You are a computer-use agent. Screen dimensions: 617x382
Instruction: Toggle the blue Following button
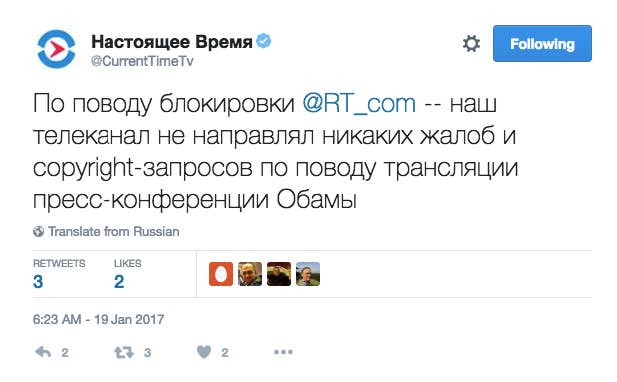pos(542,44)
